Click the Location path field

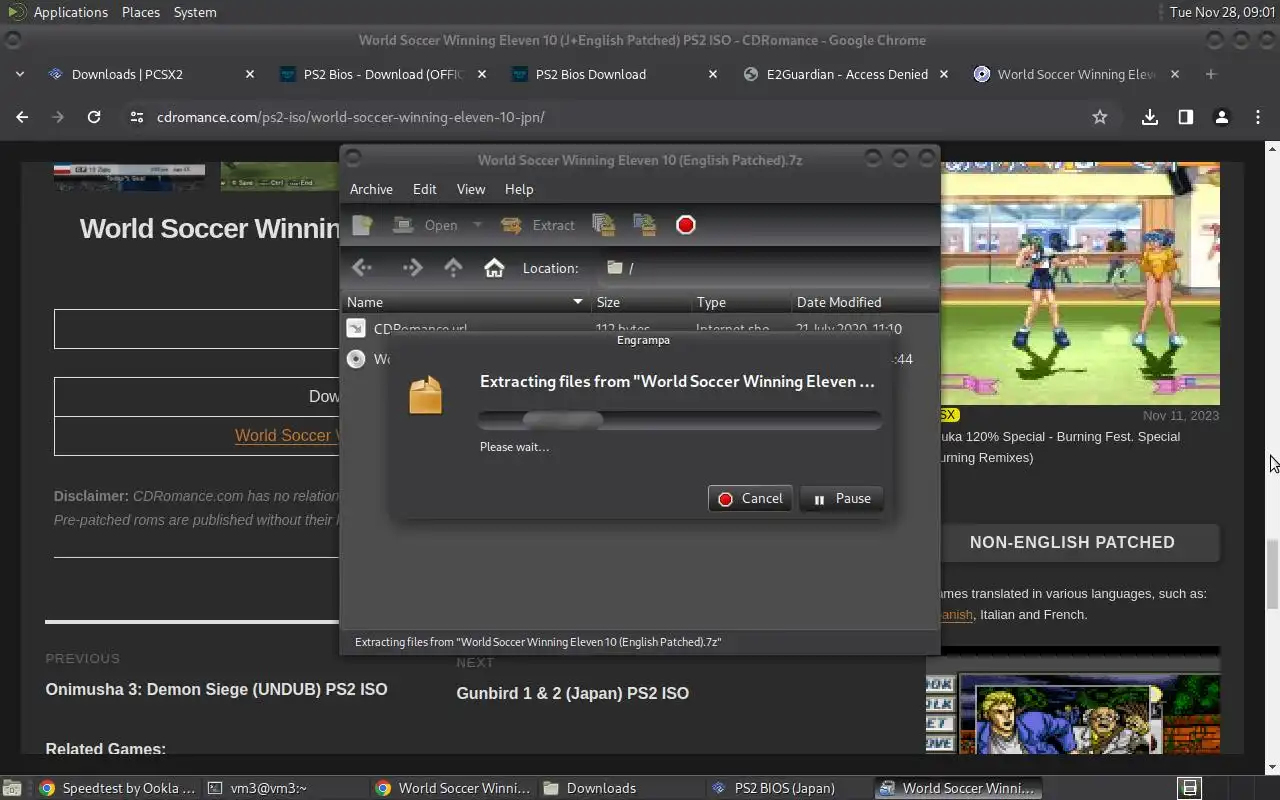tap(765, 268)
